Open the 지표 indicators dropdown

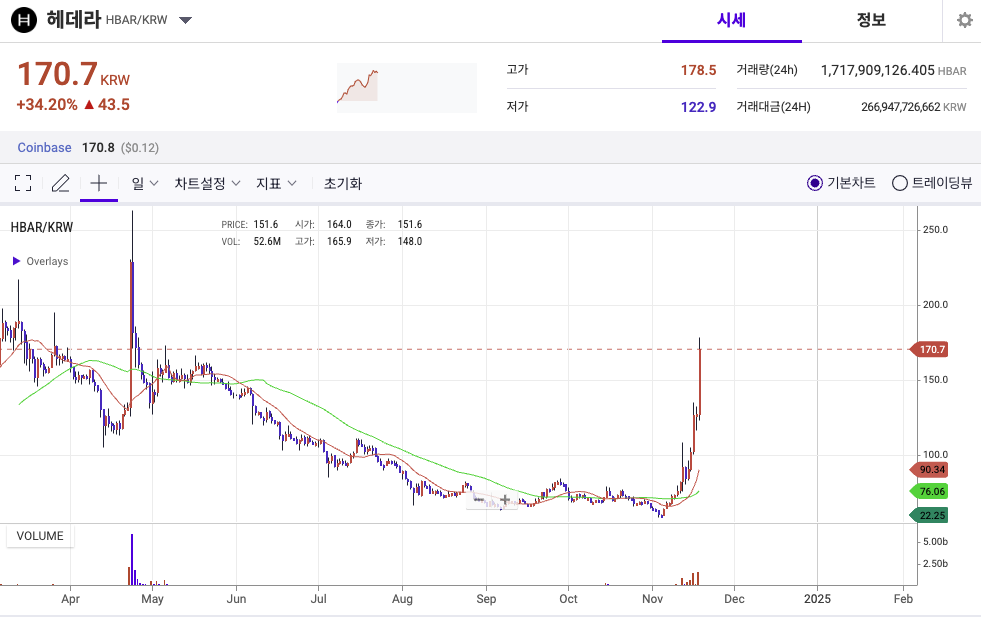(x=276, y=183)
